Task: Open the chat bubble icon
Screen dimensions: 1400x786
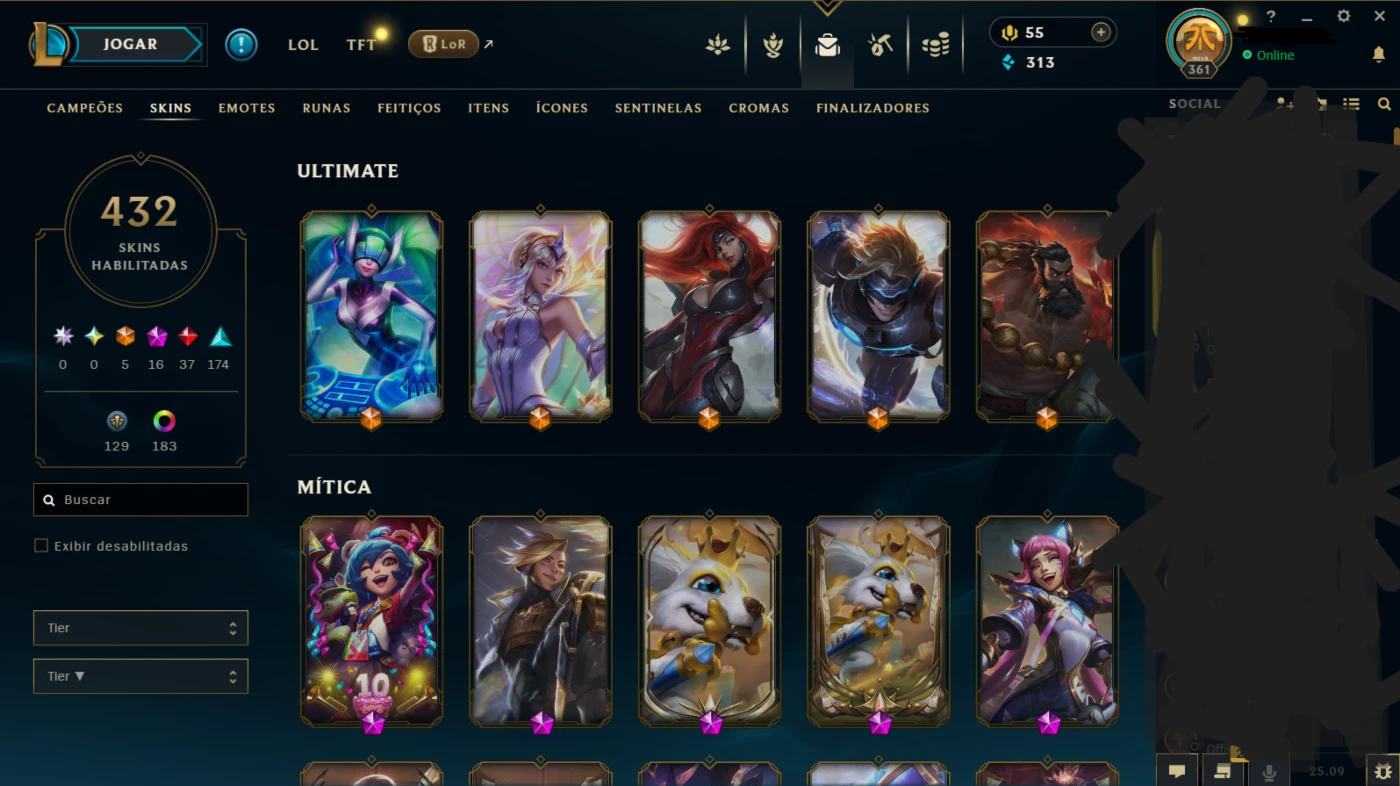Action: [x=1177, y=771]
